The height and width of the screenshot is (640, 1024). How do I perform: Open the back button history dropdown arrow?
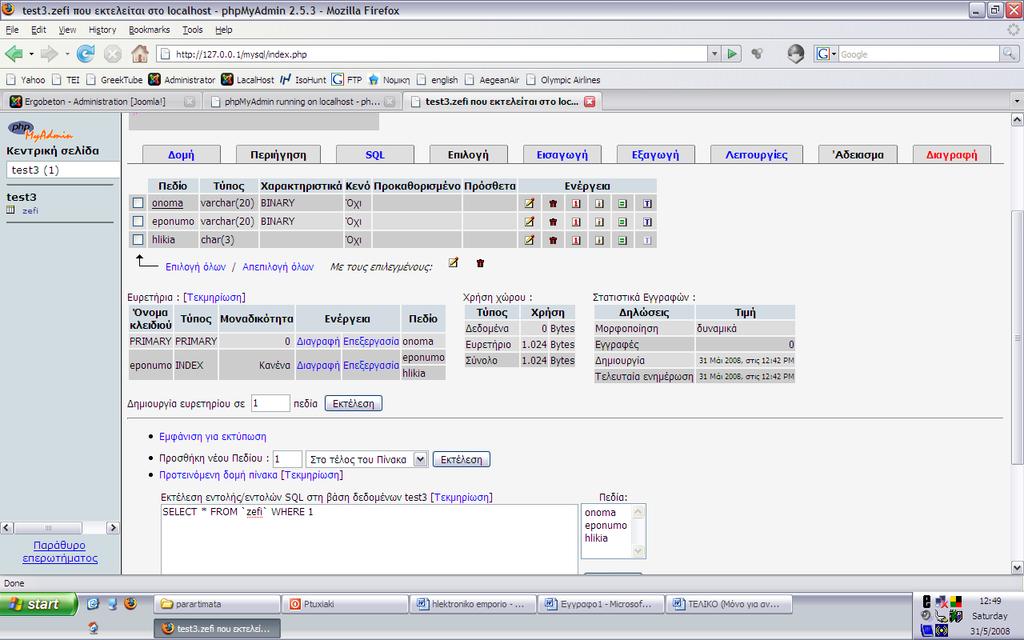tap(31, 54)
